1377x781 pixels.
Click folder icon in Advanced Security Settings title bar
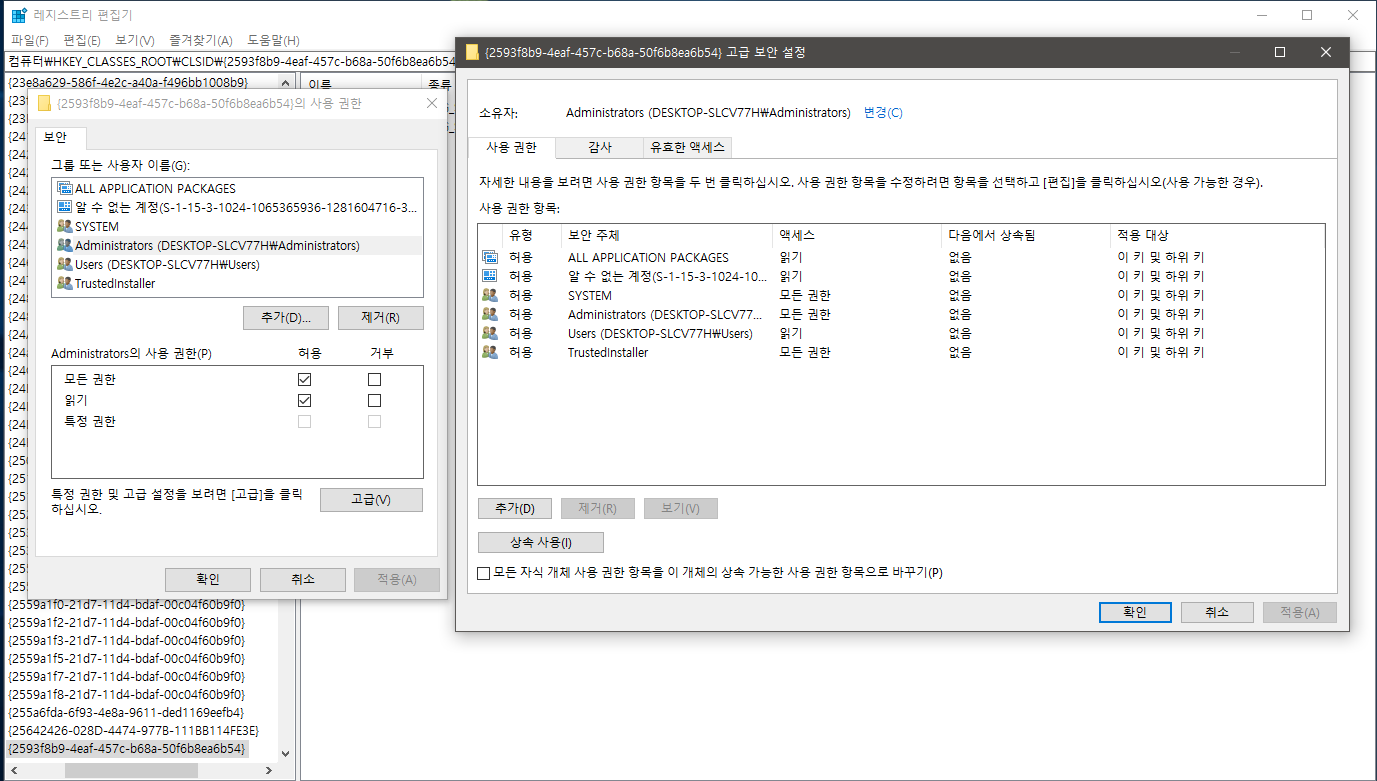tap(472, 52)
